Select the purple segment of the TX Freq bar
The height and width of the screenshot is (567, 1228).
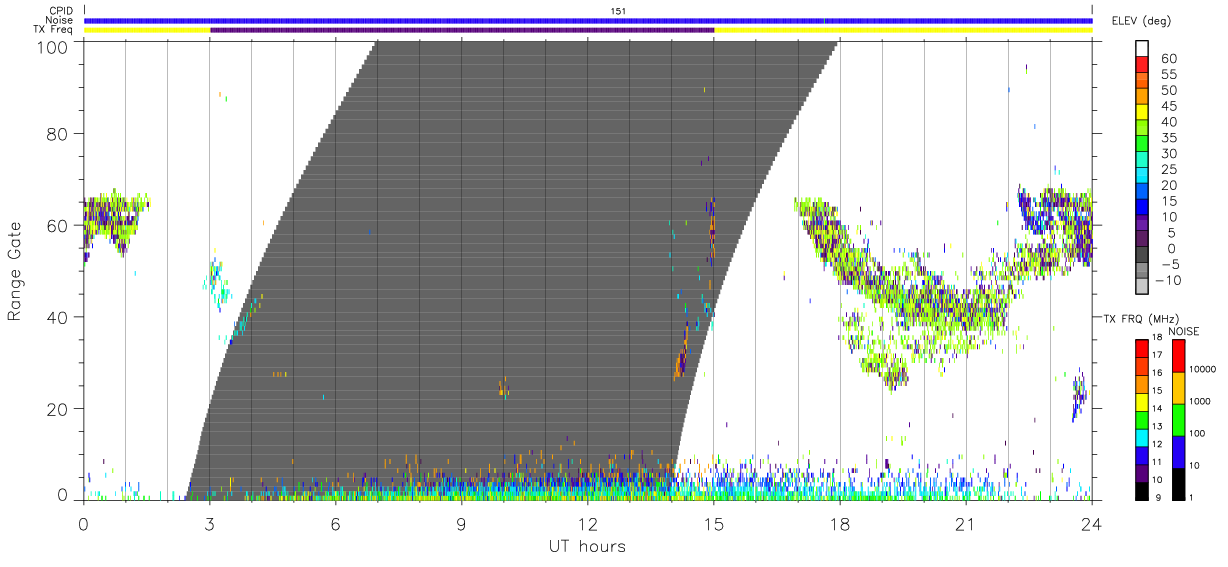coord(462,30)
